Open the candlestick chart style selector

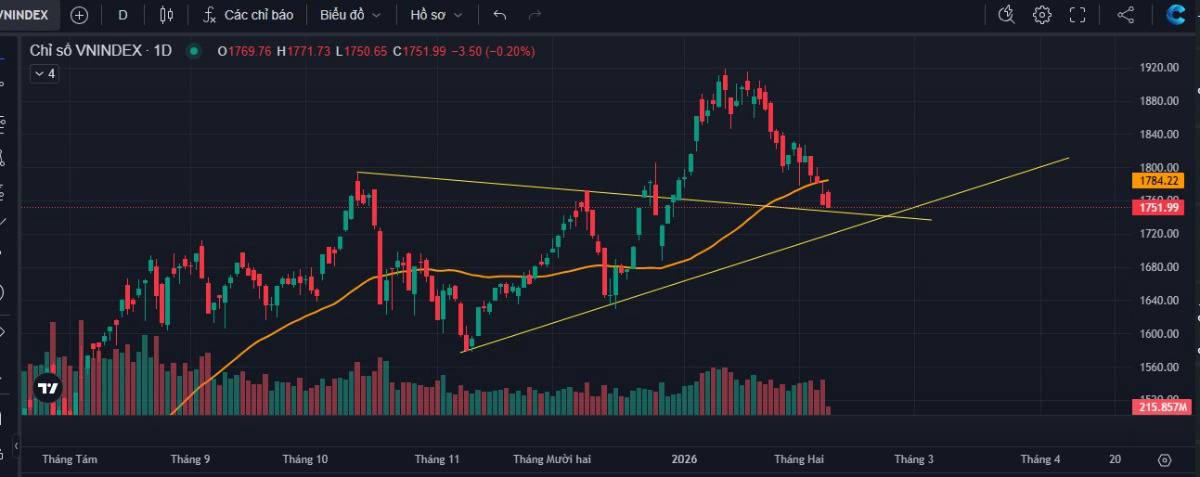point(166,15)
